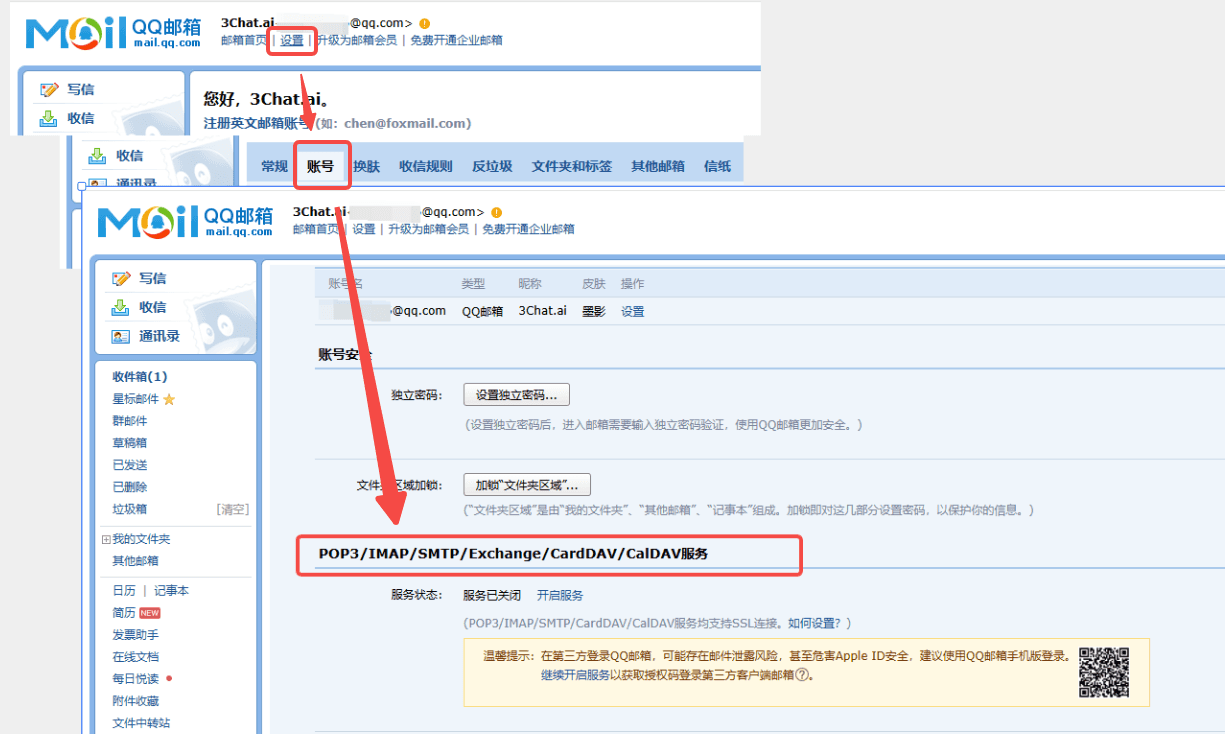Open 在线文档 in the sidebar
Image resolution: width=1225 pixels, height=734 pixels.
pos(136,657)
